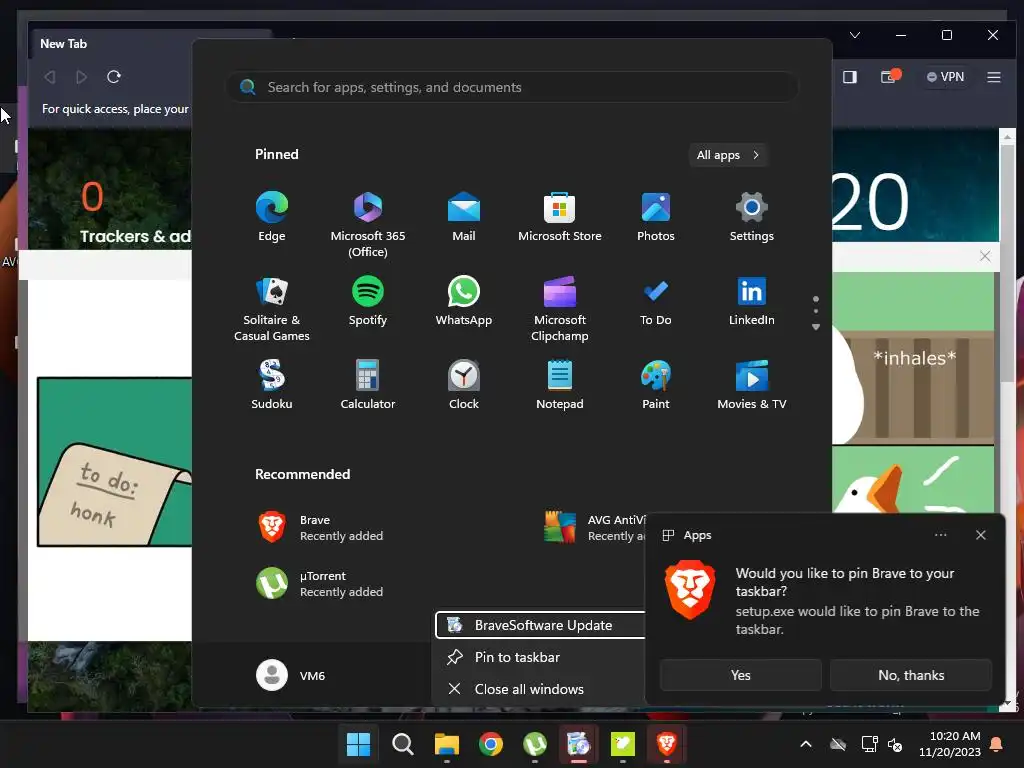Reload the page in Brave
This screenshot has height=768, width=1024.
[114, 77]
